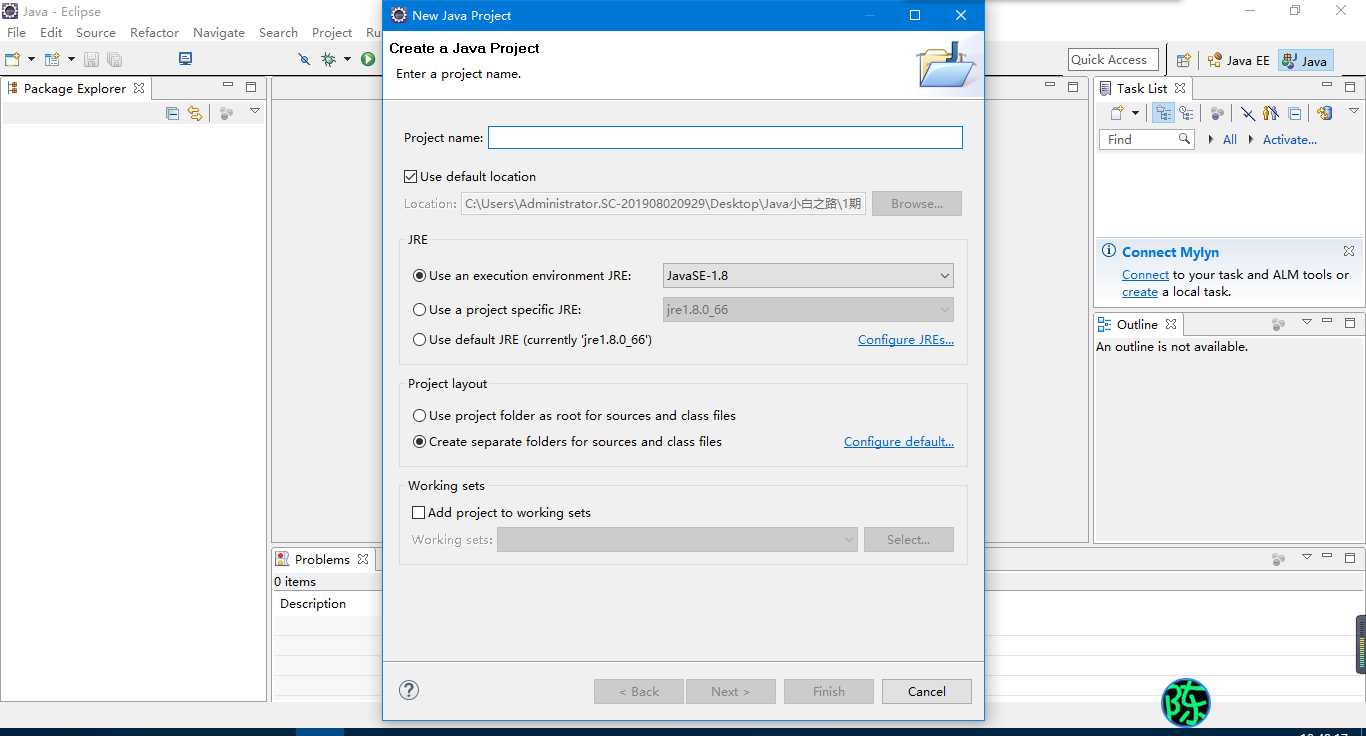Open the Working sets combo box
This screenshot has height=736, width=1366.
pos(677,539)
